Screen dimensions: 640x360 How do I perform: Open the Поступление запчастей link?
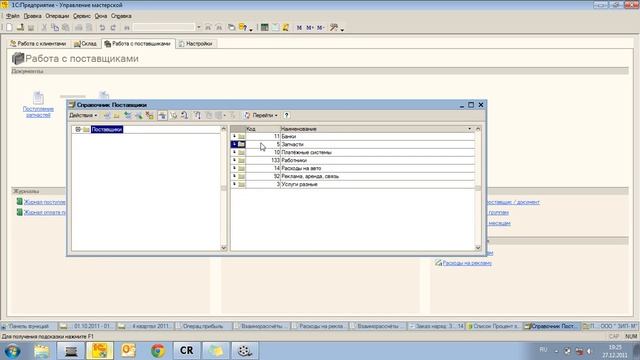(38, 112)
